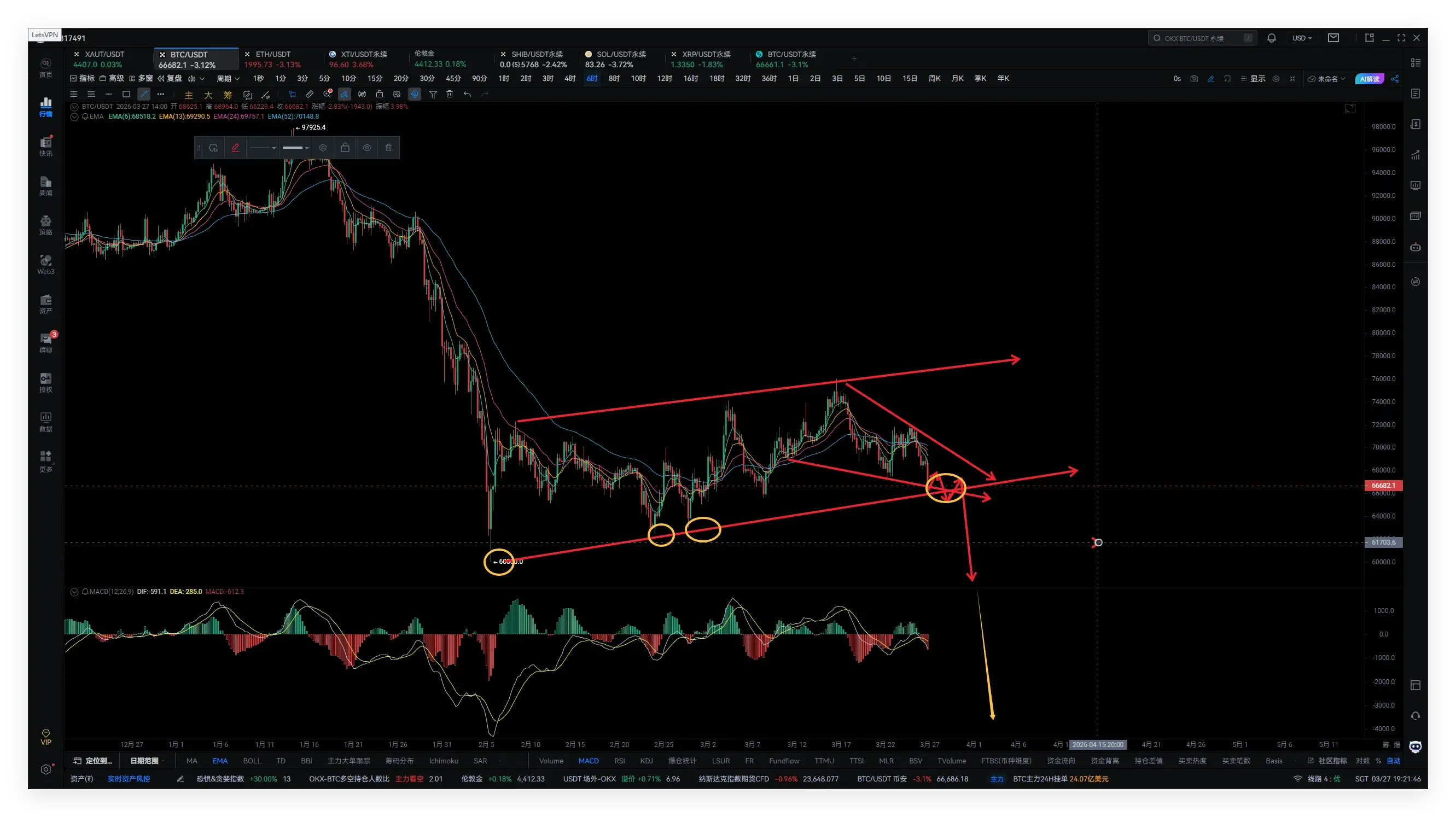Select the ruler measure tool
The image size is (1456, 817).
(x=309, y=95)
